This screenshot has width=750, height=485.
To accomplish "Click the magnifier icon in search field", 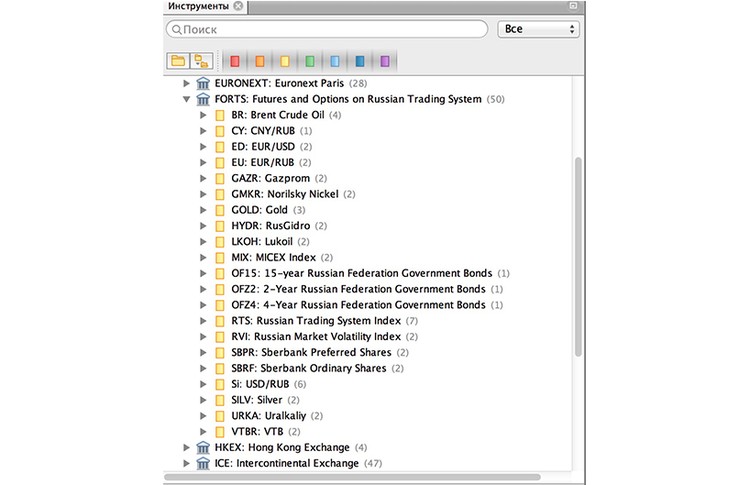I will click(x=176, y=30).
